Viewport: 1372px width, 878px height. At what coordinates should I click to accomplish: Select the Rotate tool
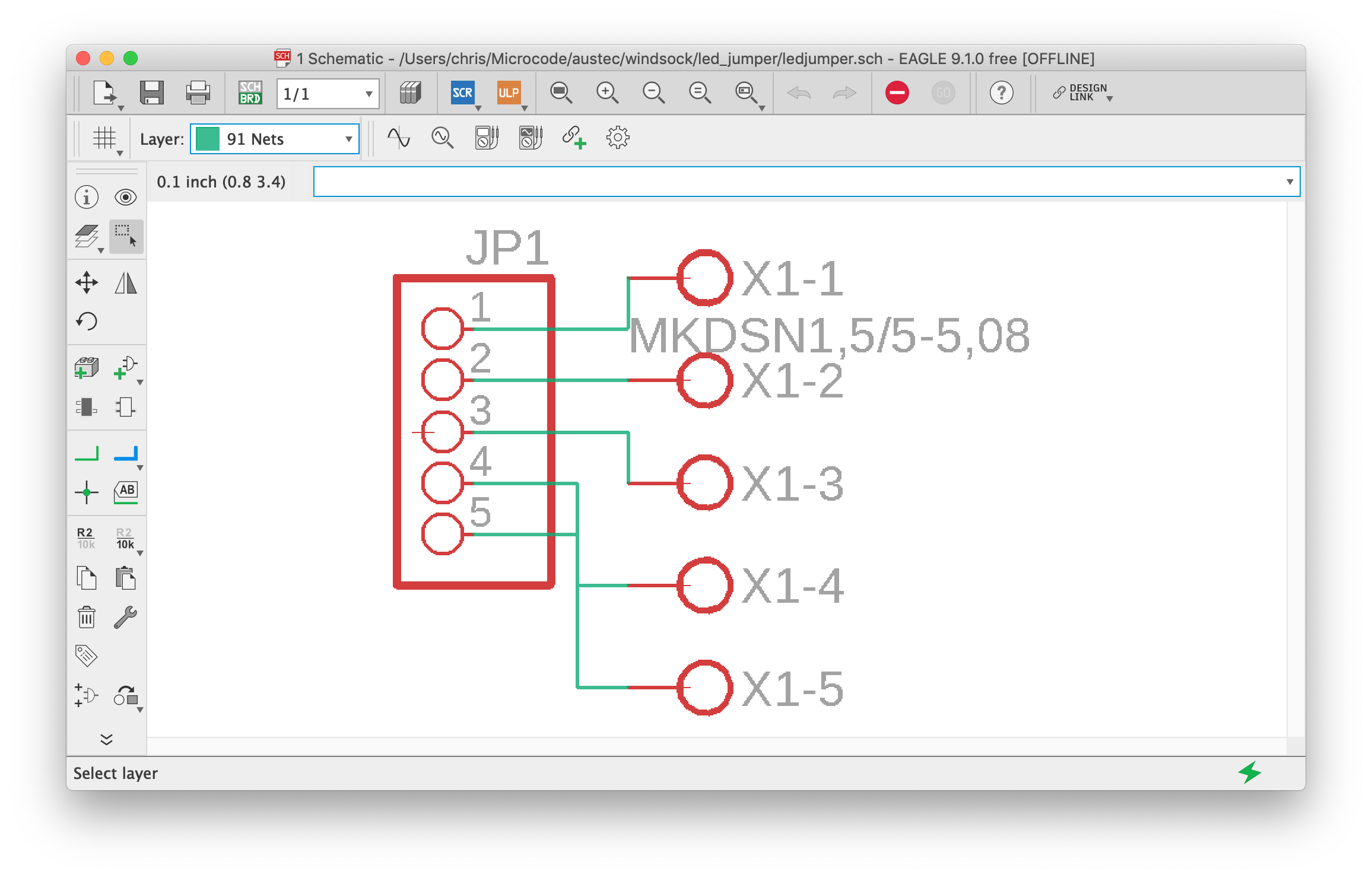[x=87, y=322]
